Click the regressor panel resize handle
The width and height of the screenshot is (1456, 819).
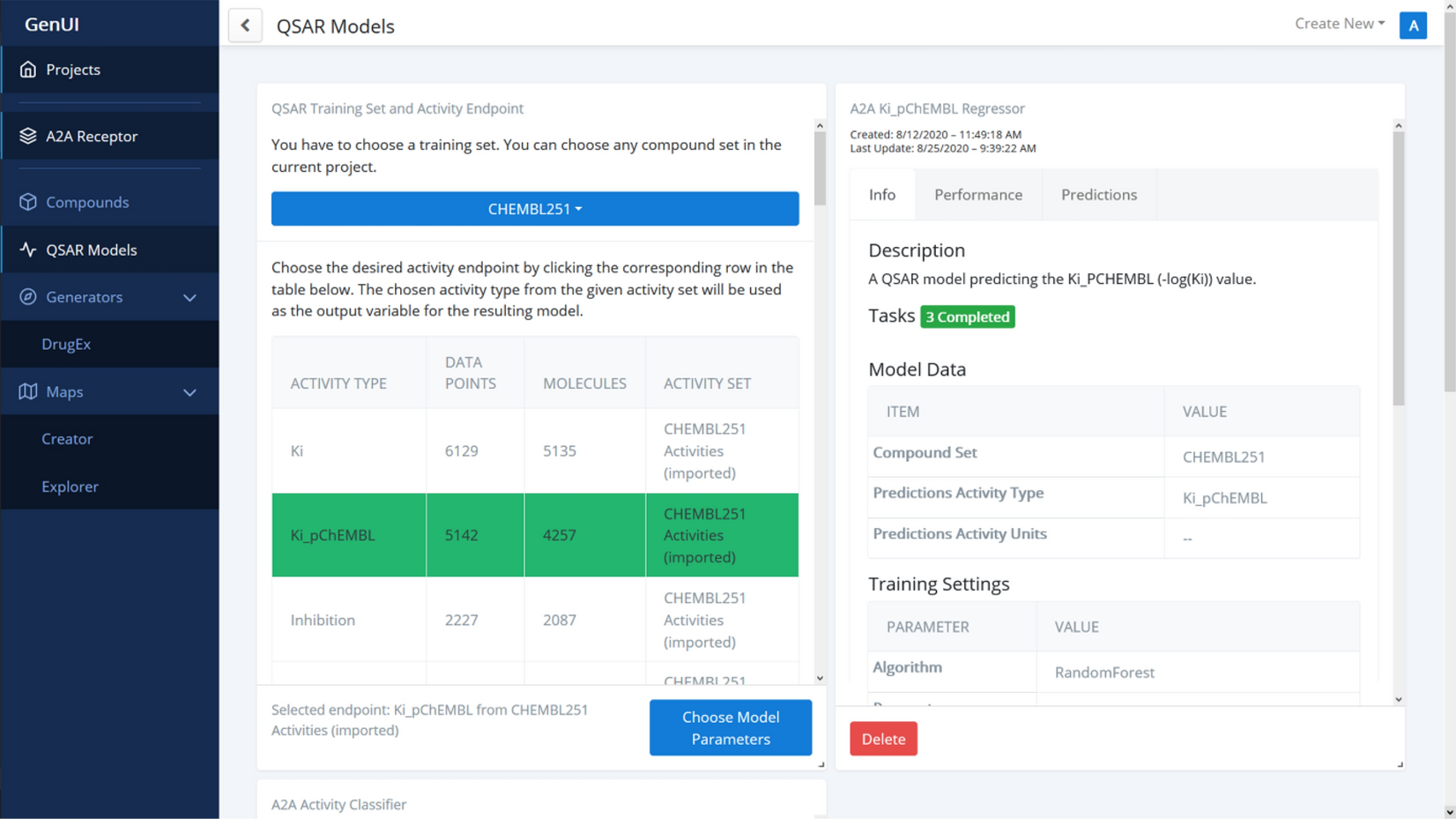[1400, 764]
